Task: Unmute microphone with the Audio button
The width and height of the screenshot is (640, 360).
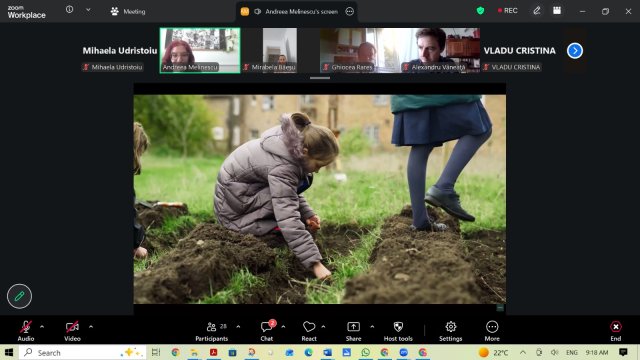Action: (x=26, y=331)
